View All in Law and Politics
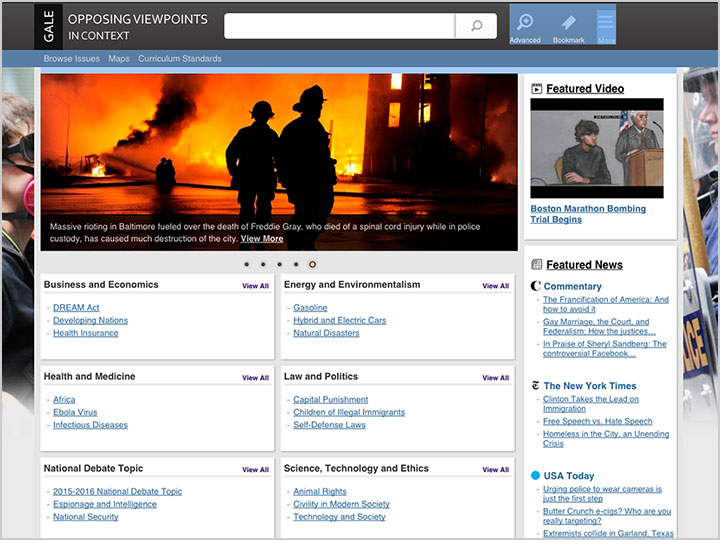This screenshot has height=540, width=720. [x=495, y=377]
